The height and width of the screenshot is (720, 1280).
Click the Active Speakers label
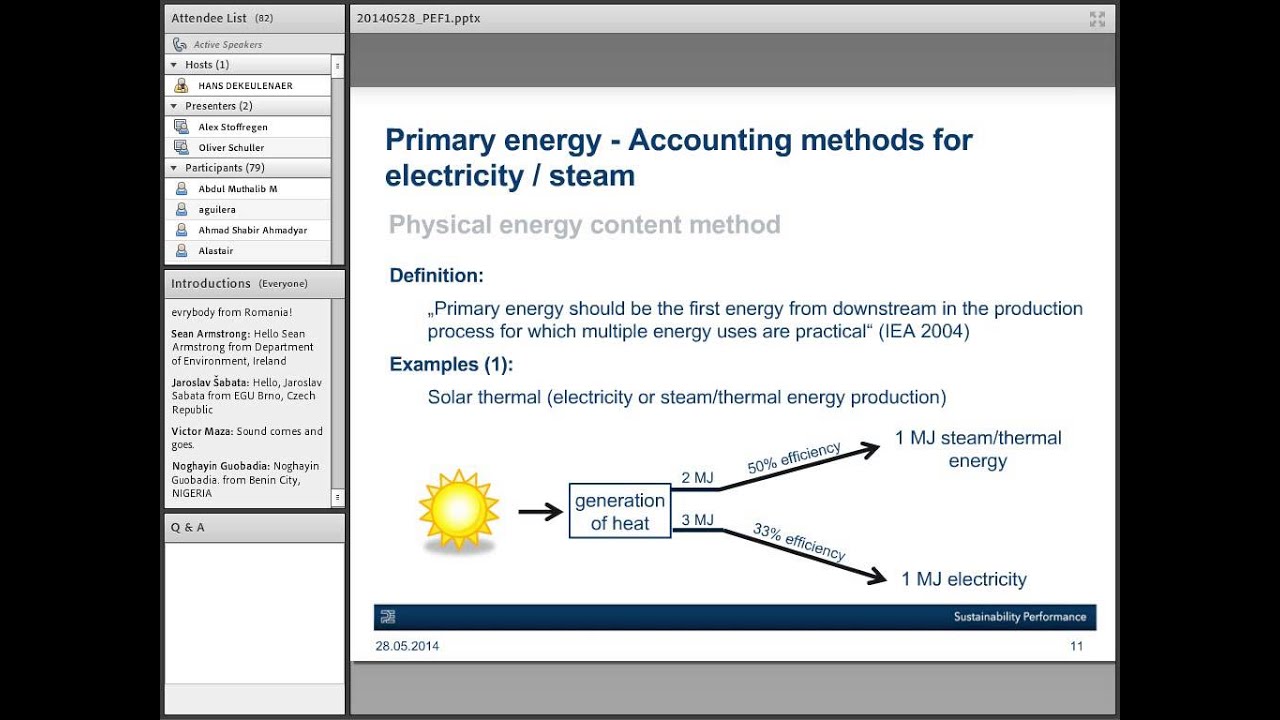(x=228, y=45)
